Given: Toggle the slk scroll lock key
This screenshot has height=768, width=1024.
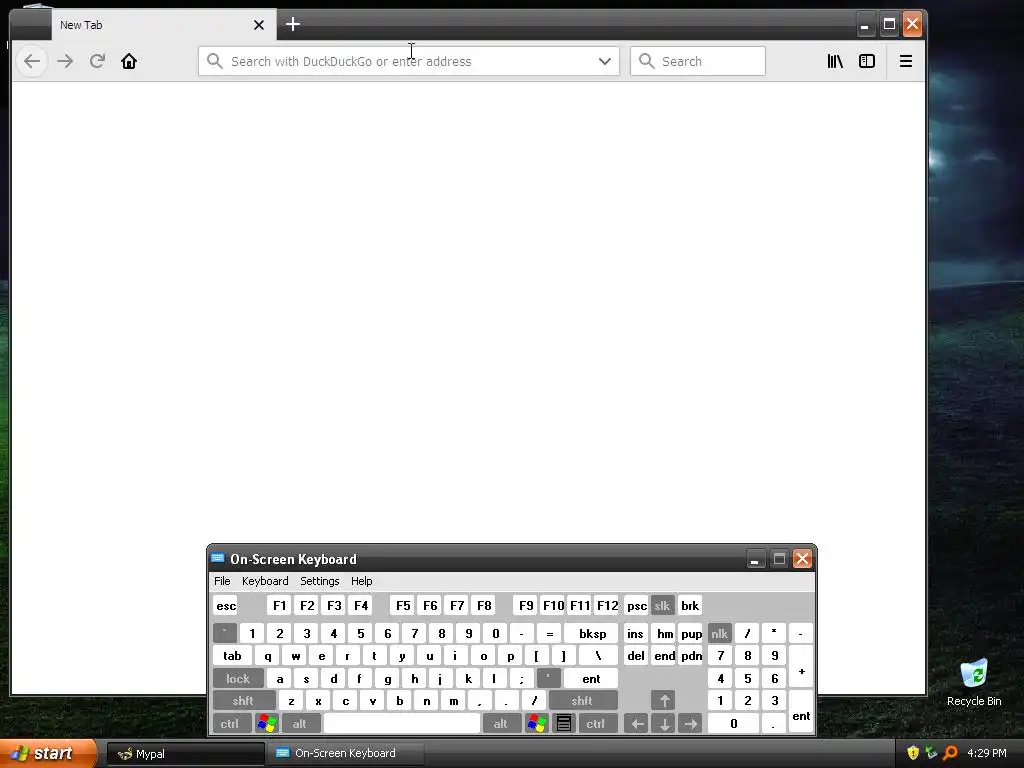Looking at the screenshot, I should coord(662,605).
